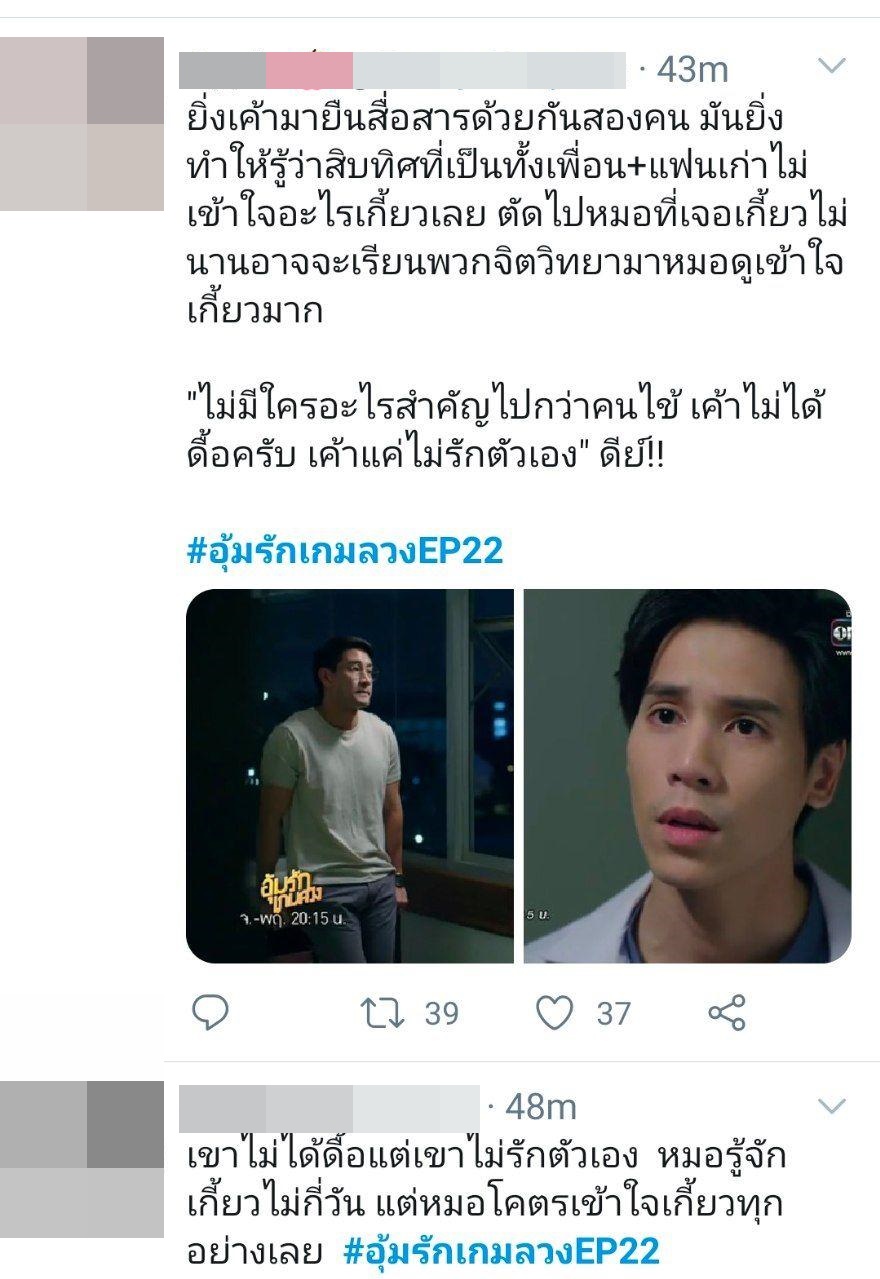Share the first tweet
This screenshot has height=1279, width=880.
click(727, 1013)
